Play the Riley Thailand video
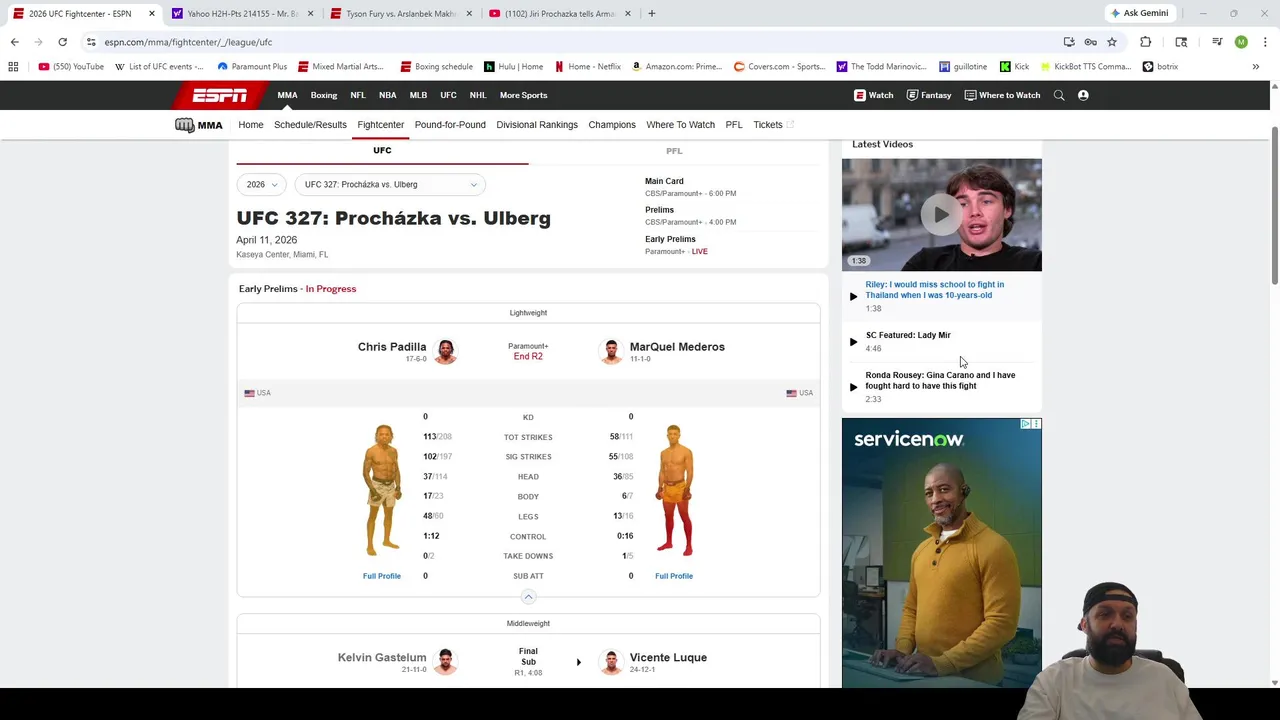This screenshot has width=1280, height=720. tap(853, 296)
